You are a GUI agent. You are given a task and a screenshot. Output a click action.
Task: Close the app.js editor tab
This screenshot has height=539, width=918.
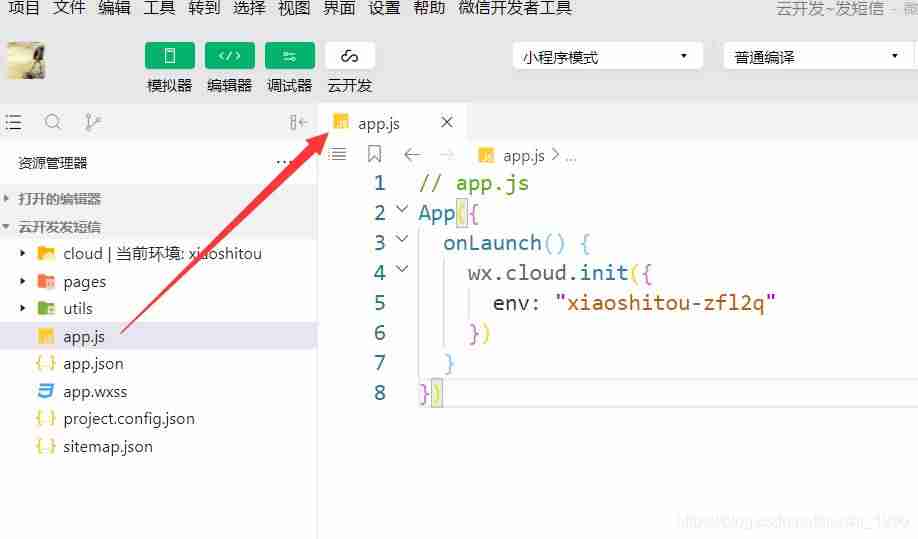click(447, 122)
